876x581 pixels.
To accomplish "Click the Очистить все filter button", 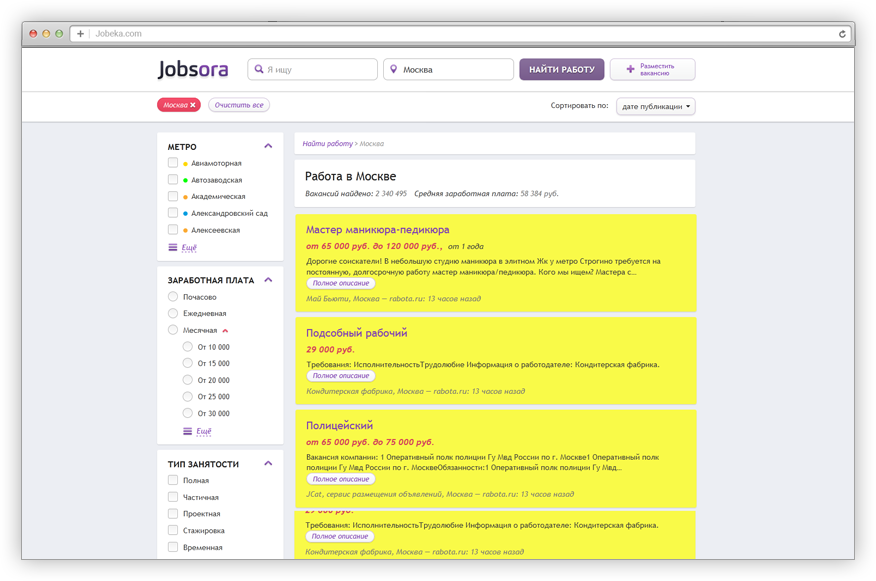I will [x=239, y=105].
